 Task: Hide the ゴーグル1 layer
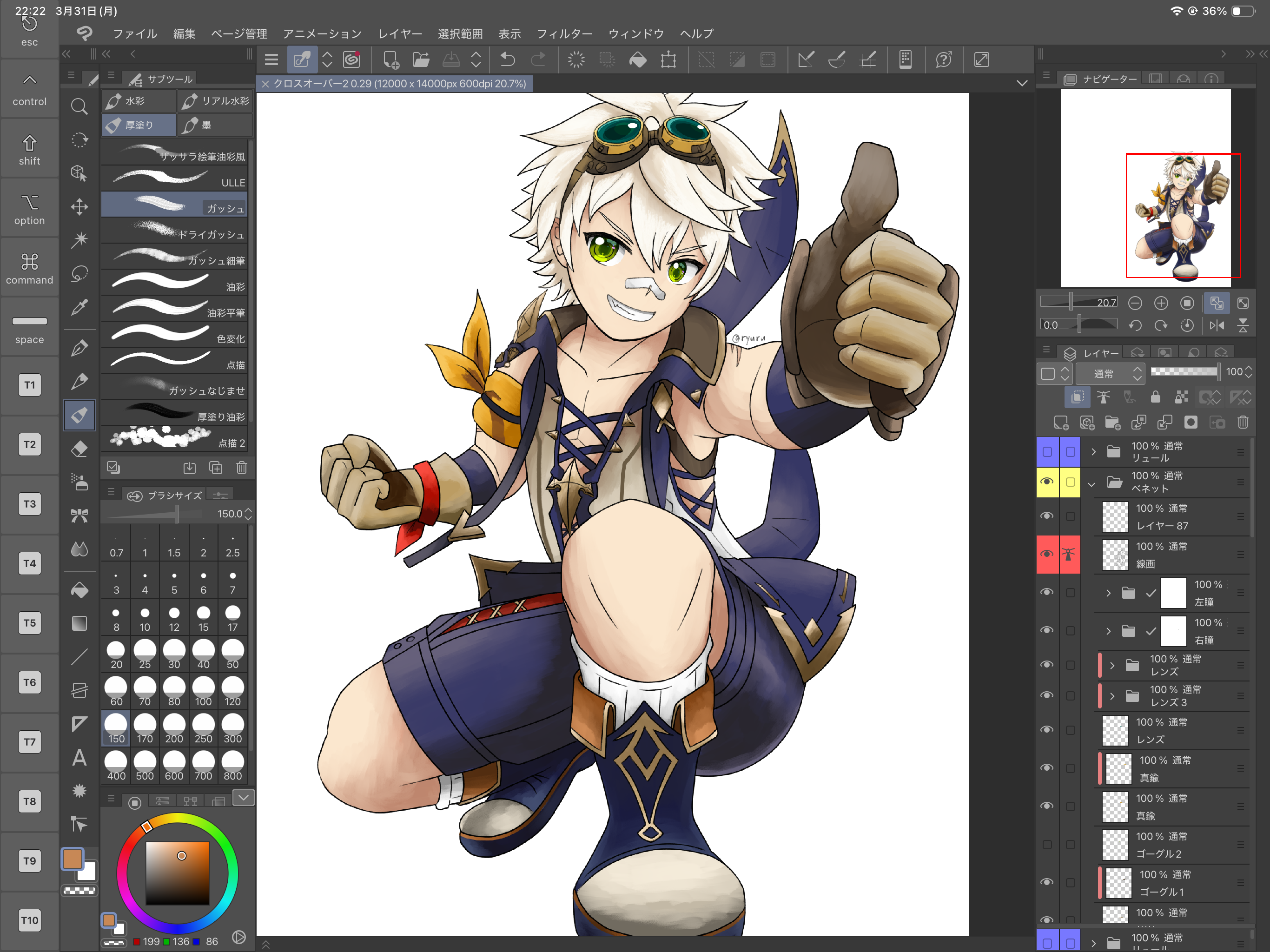click(x=1047, y=883)
